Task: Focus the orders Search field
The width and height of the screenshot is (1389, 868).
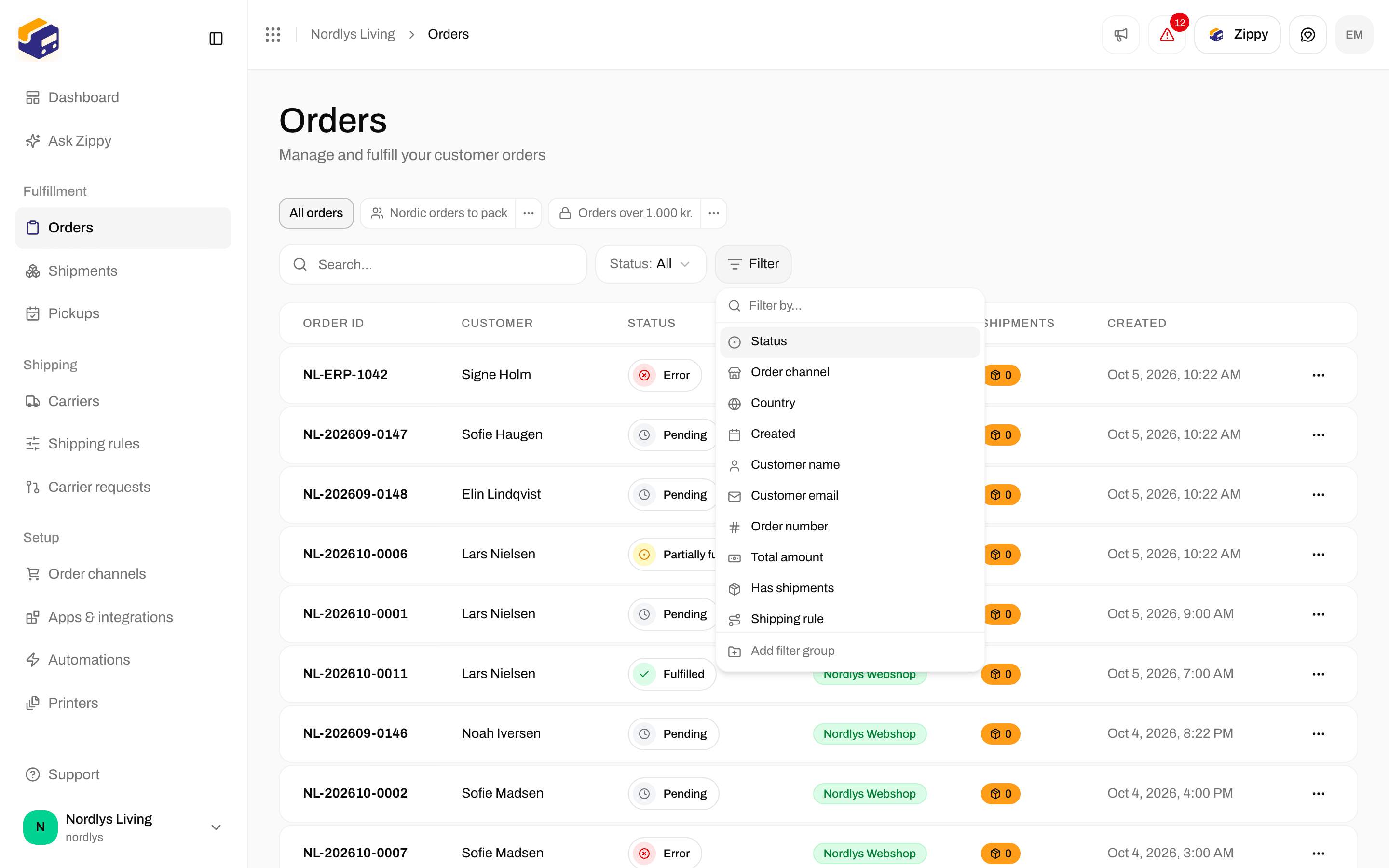Action: tap(433, 264)
